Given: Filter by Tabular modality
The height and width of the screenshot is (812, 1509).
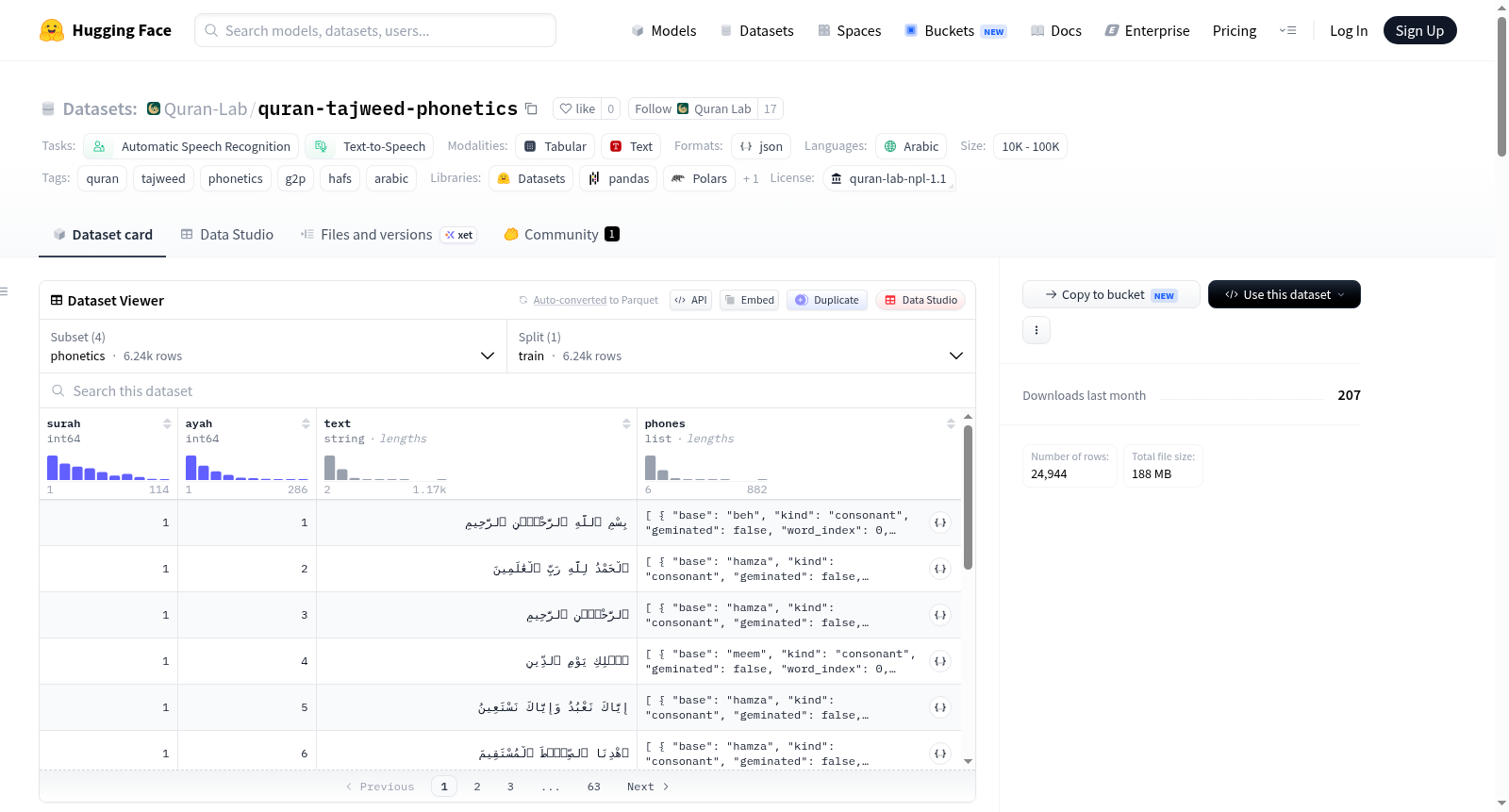Looking at the screenshot, I should pos(556,146).
